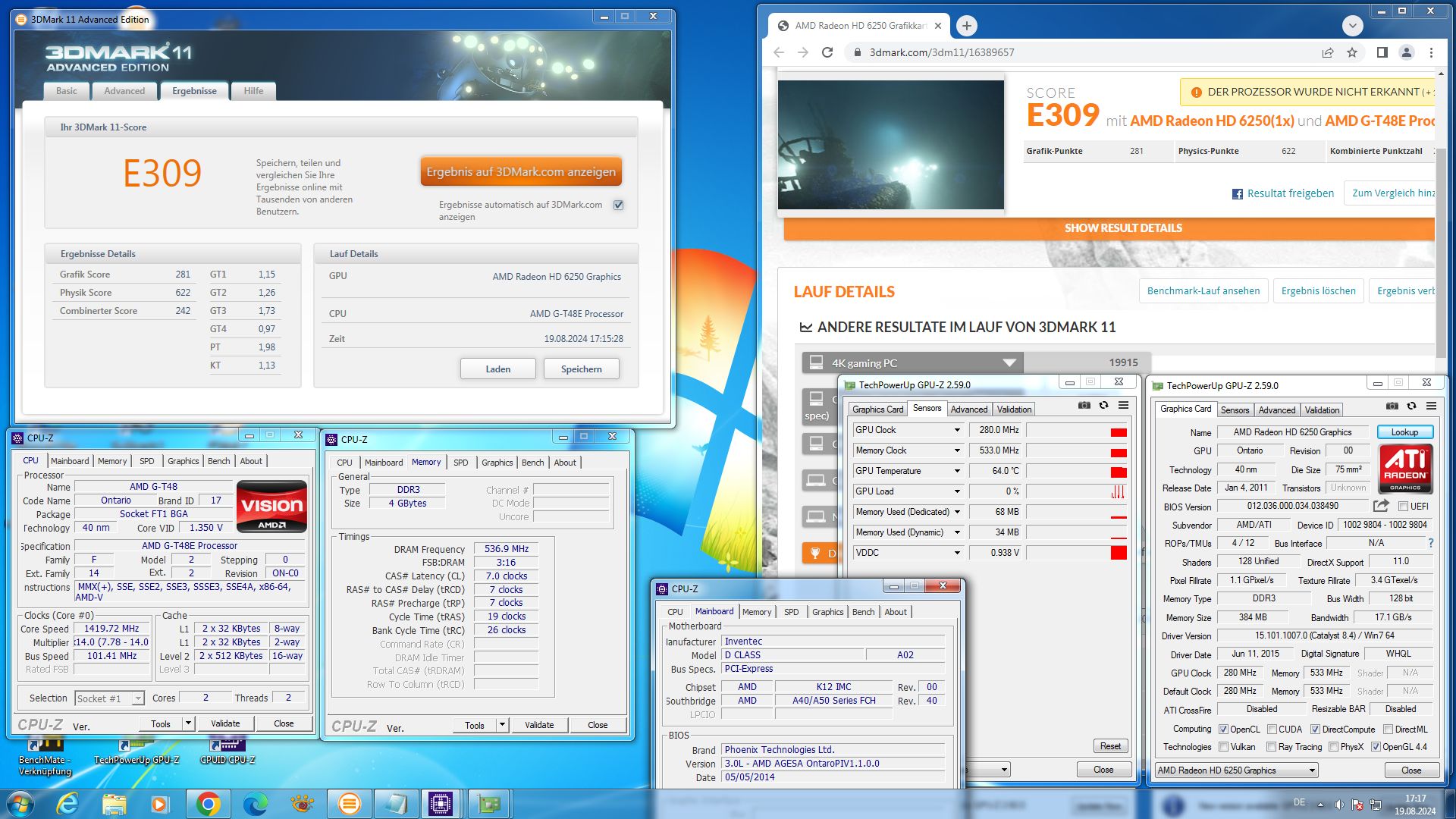Click the Chrome address bar URL
Image resolution: width=1456 pixels, height=819 pixels.
941,52
